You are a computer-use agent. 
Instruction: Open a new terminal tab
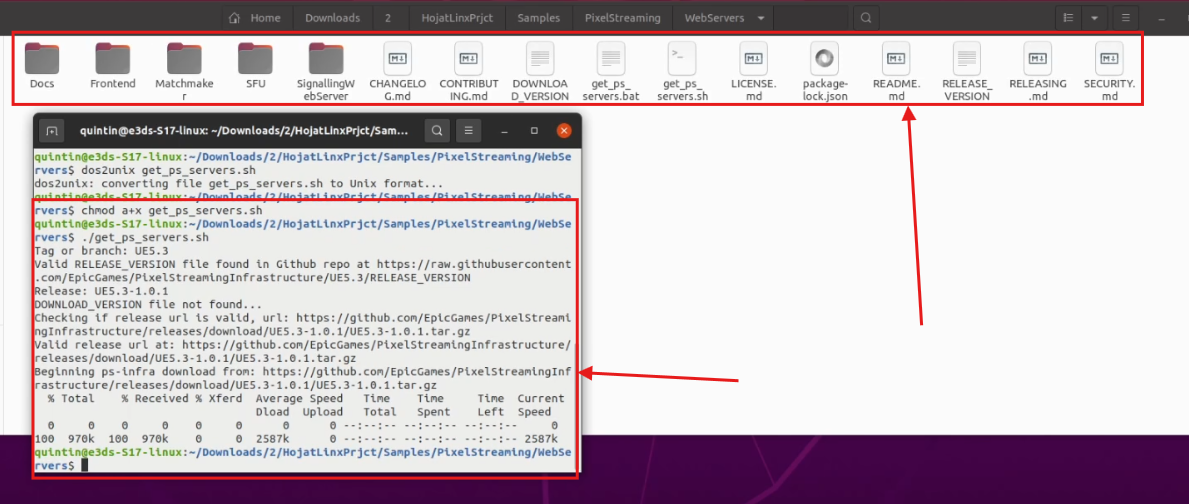tap(52, 130)
